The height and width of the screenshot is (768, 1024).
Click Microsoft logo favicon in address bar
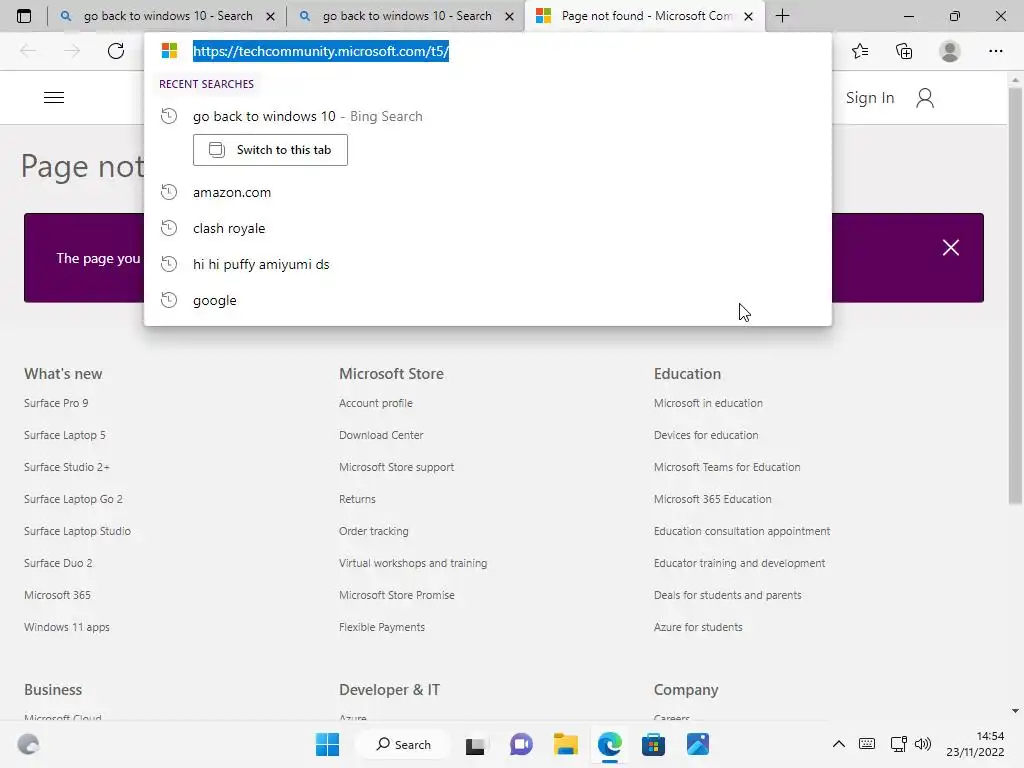(x=169, y=51)
